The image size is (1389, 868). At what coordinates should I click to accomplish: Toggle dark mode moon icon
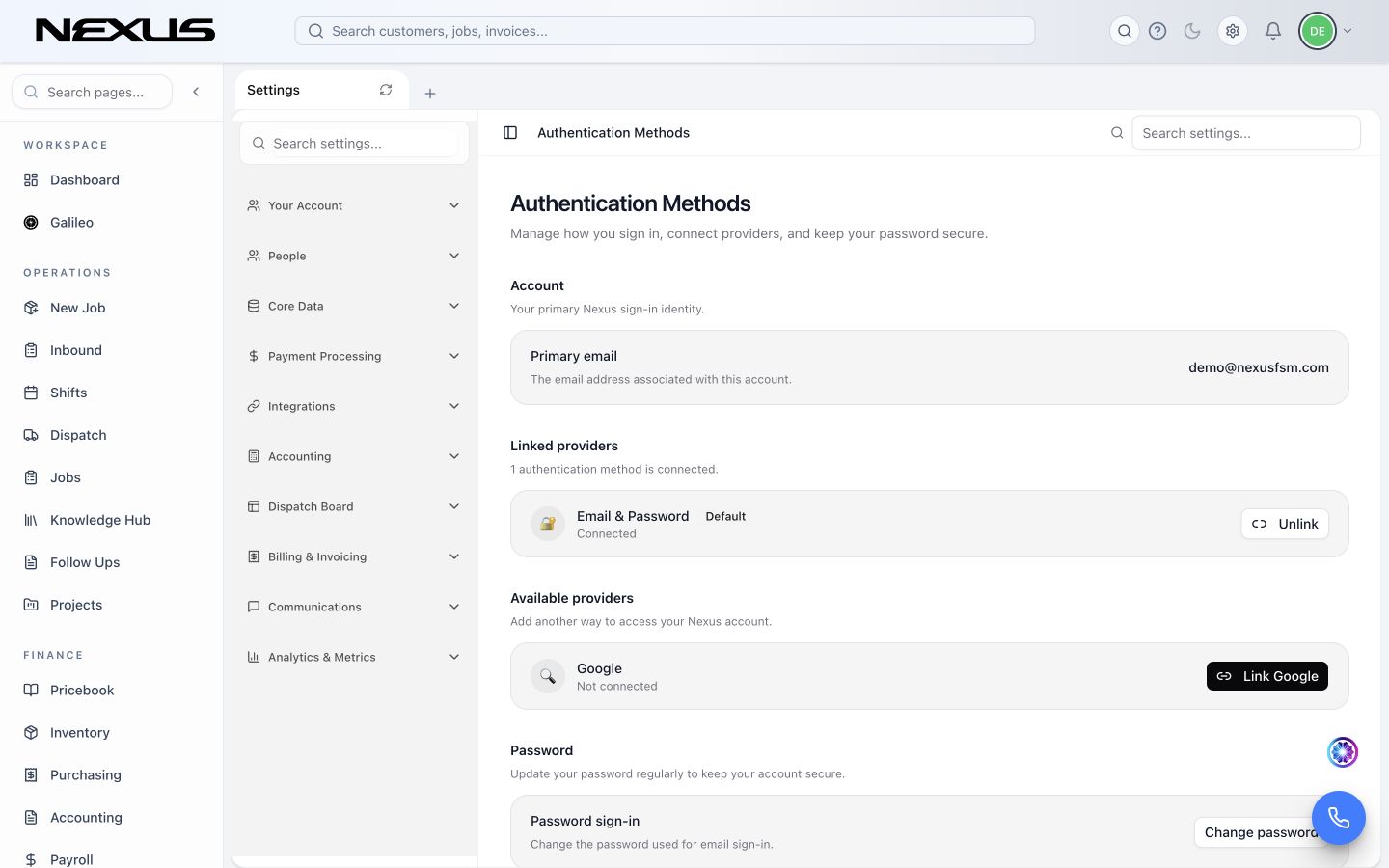pos(1192,31)
